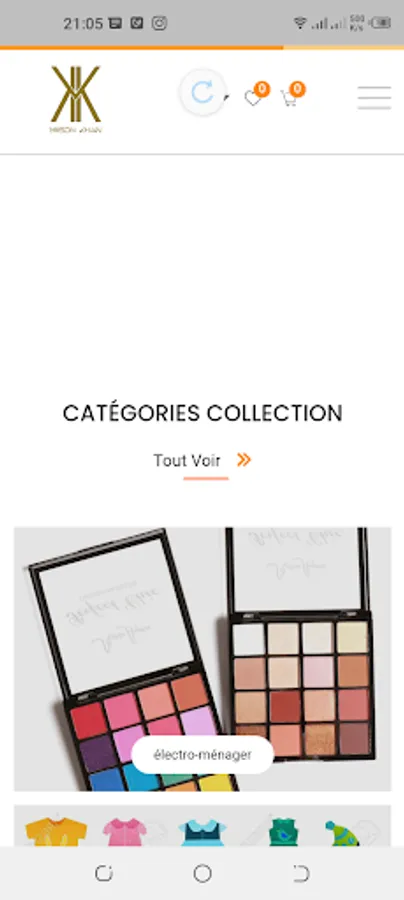The image size is (404, 900).
Task: Click the green beanie hat thumbnail
Action: pyautogui.click(x=342, y=833)
